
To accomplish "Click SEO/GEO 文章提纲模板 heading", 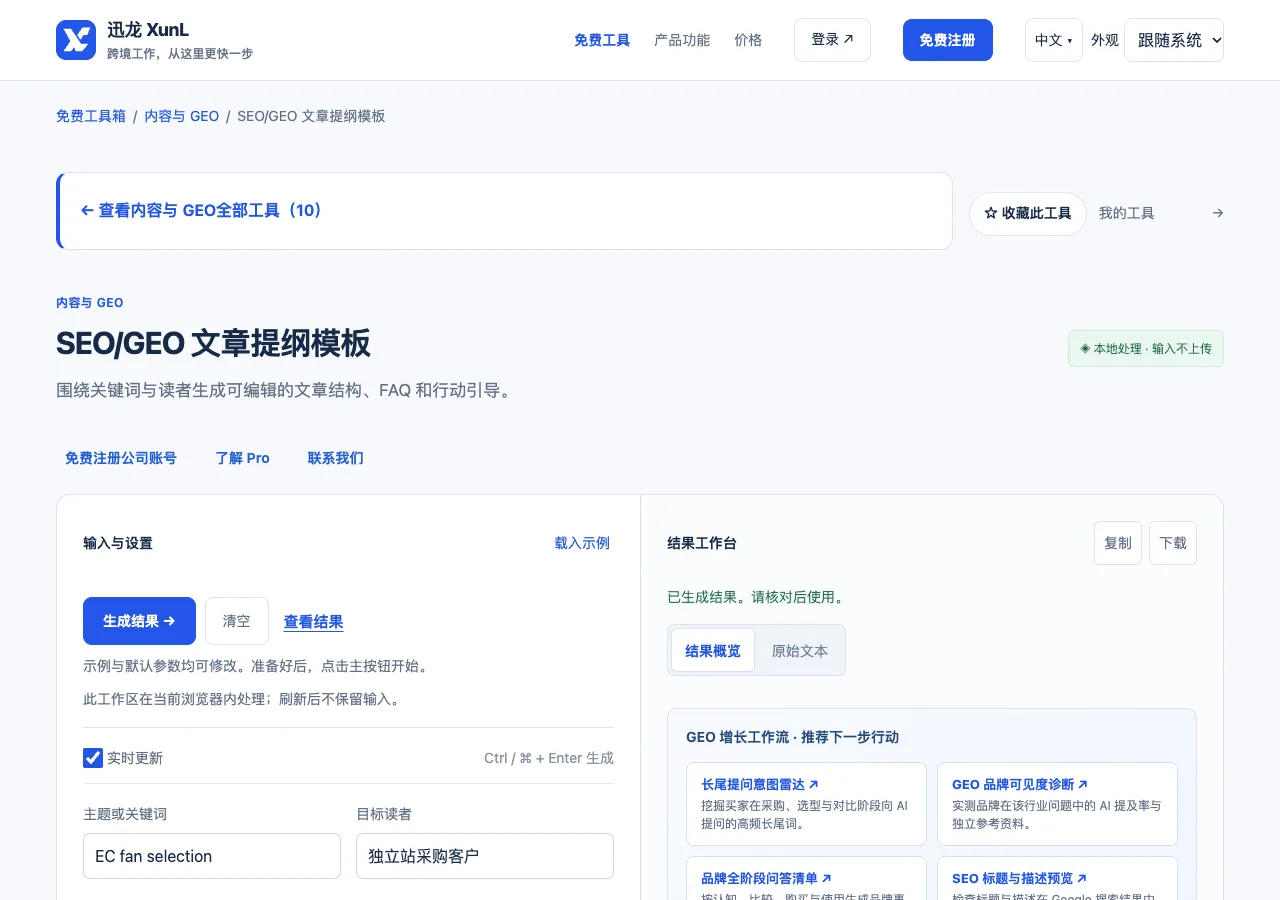I will [x=213, y=343].
